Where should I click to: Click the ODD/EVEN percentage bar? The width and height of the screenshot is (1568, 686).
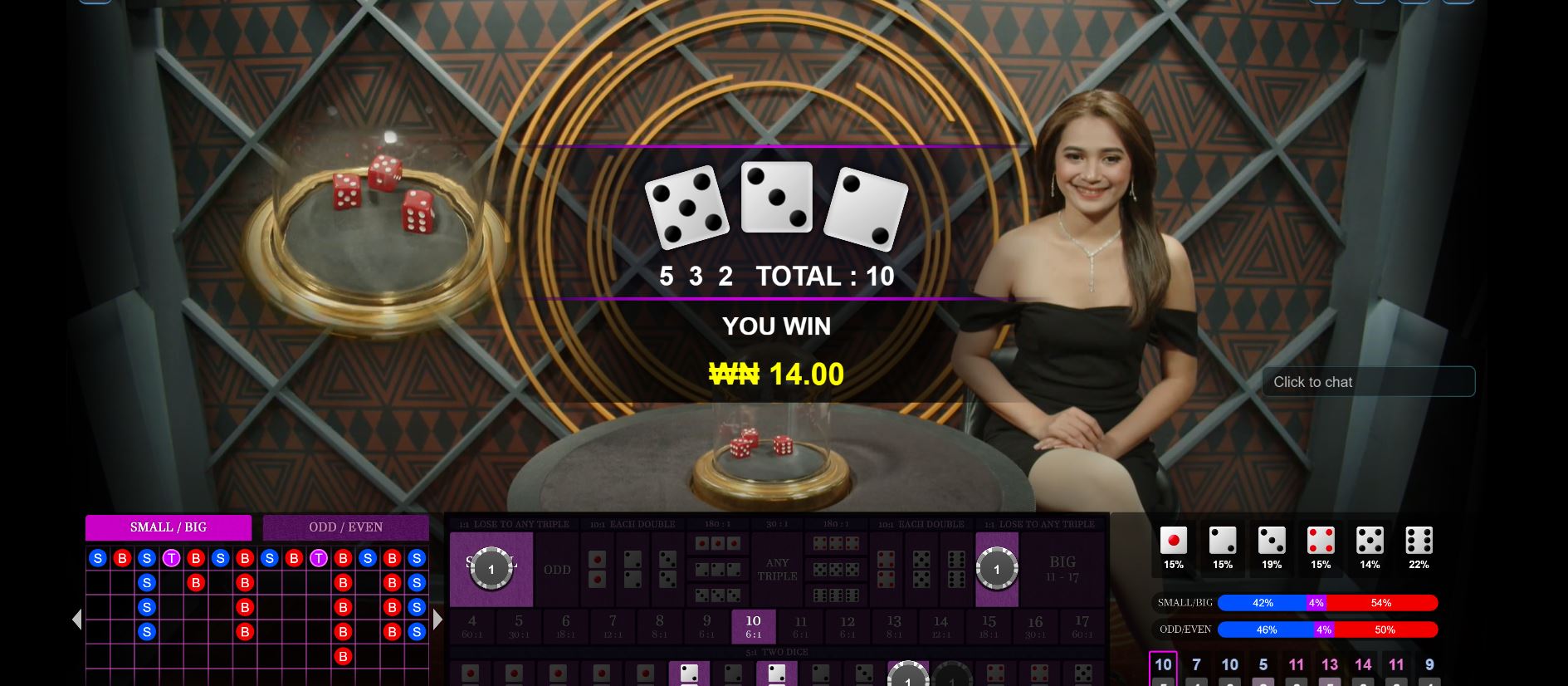click(x=1327, y=630)
